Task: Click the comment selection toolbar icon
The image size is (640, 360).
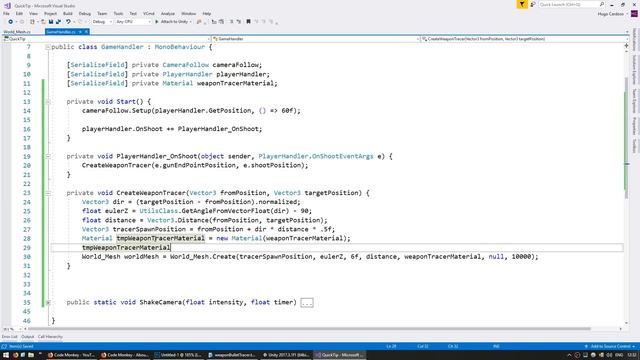Action: (231, 22)
